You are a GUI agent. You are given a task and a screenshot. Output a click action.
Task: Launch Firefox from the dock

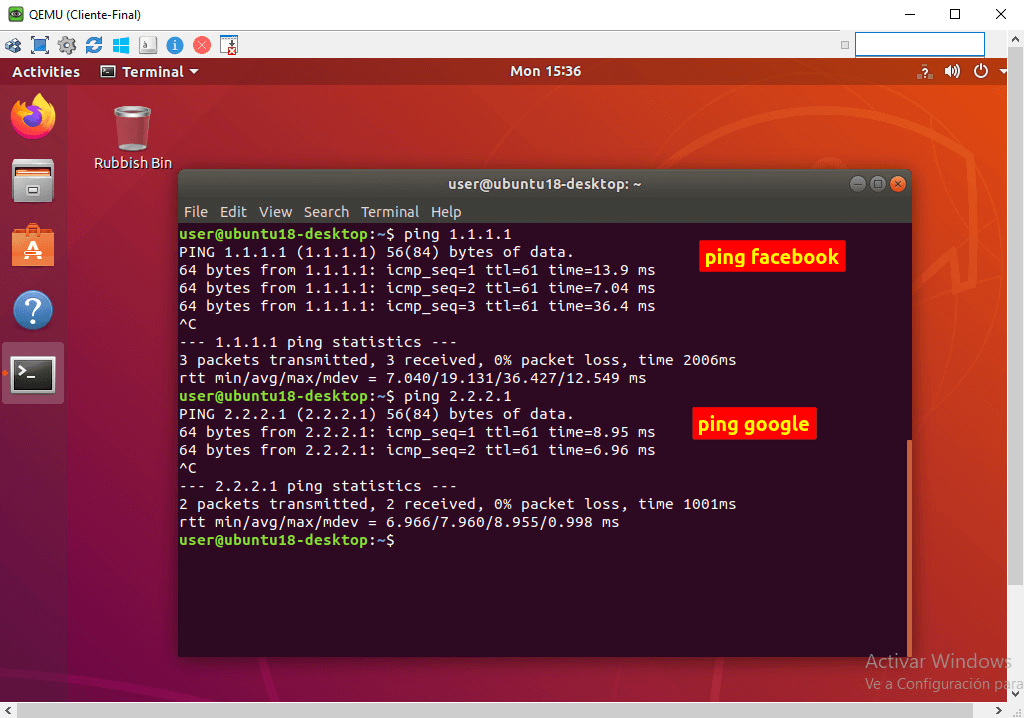(33, 116)
